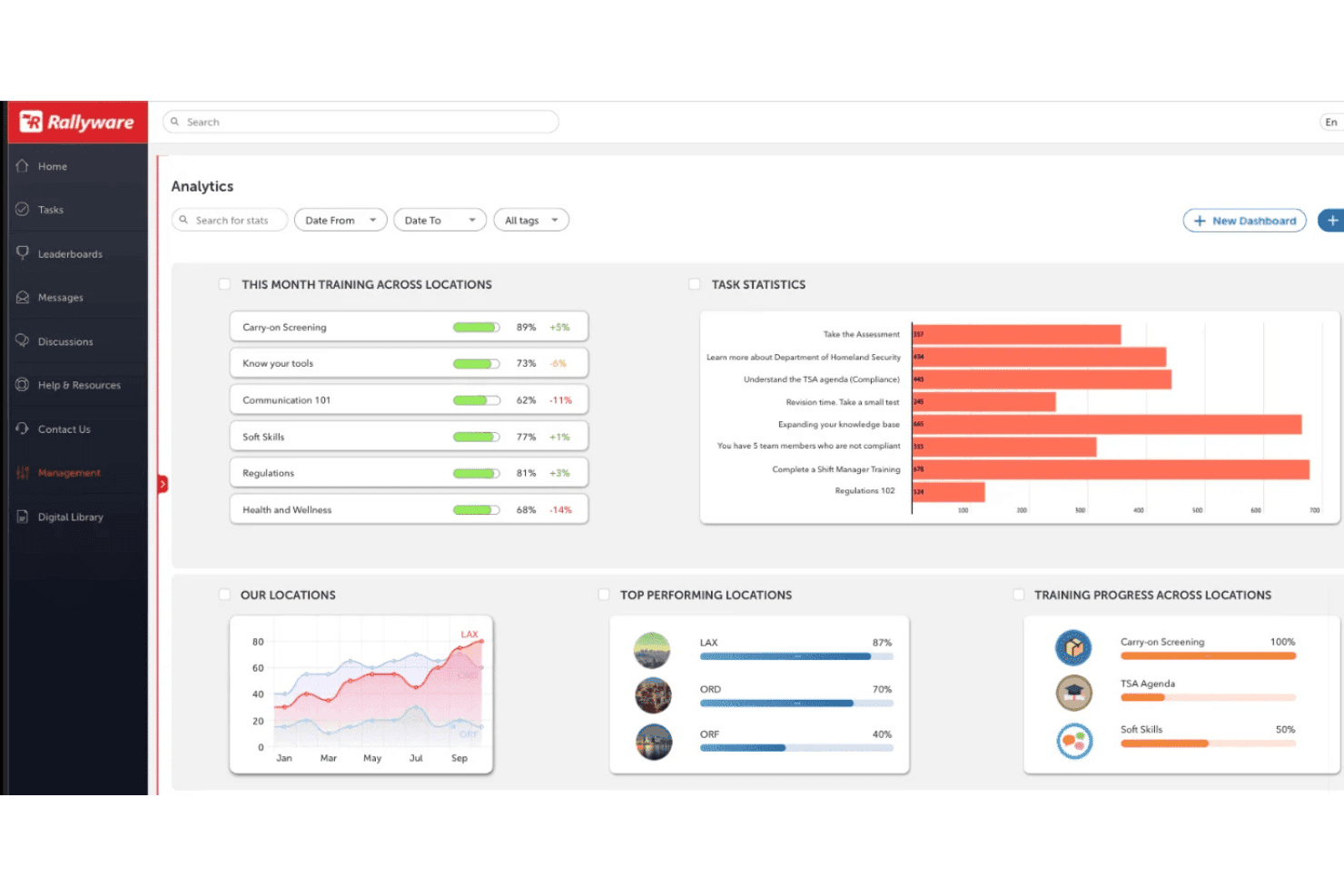Open the Communication 101 training row
The height and width of the screenshot is (896, 1344).
(x=409, y=399)
